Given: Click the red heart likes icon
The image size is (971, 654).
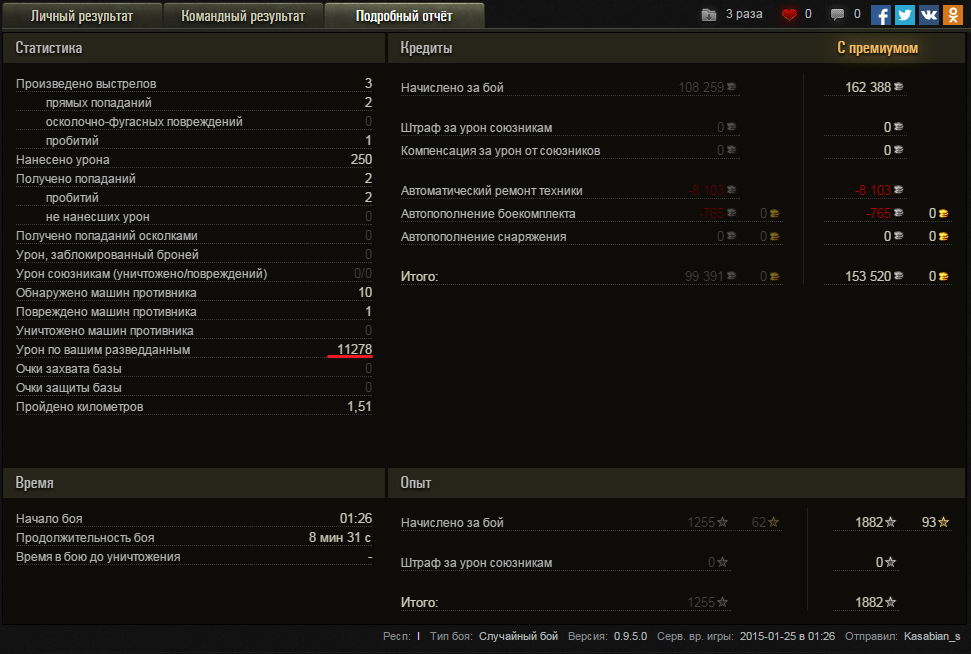Looking at the screenshot, I should tap(789, 14).
